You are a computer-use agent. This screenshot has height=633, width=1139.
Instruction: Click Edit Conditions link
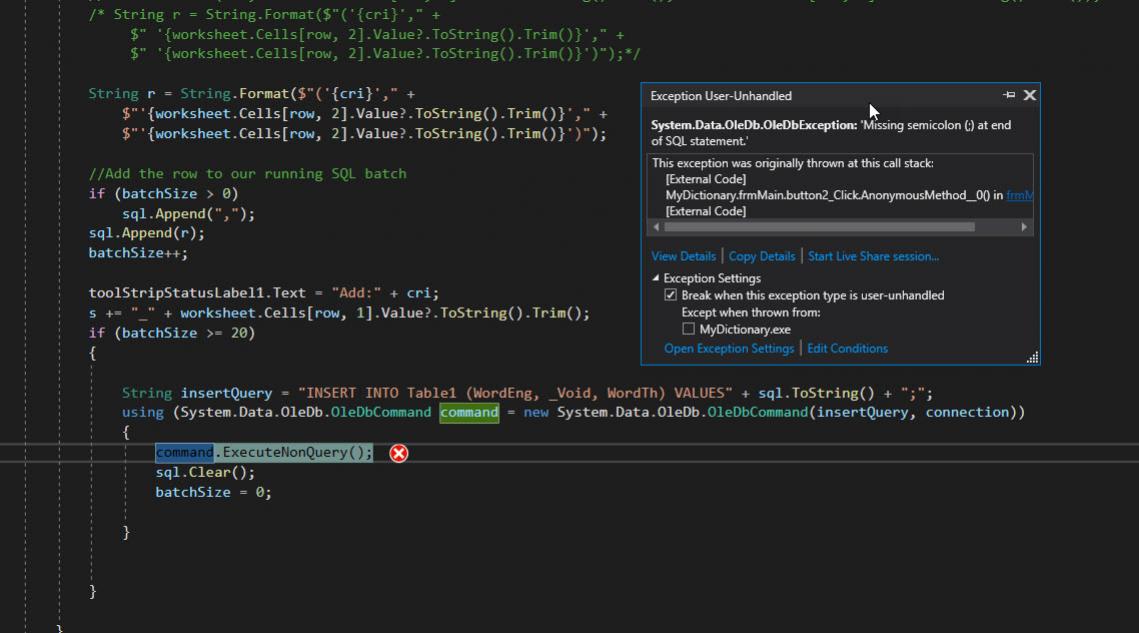click(x=847, y=349)
